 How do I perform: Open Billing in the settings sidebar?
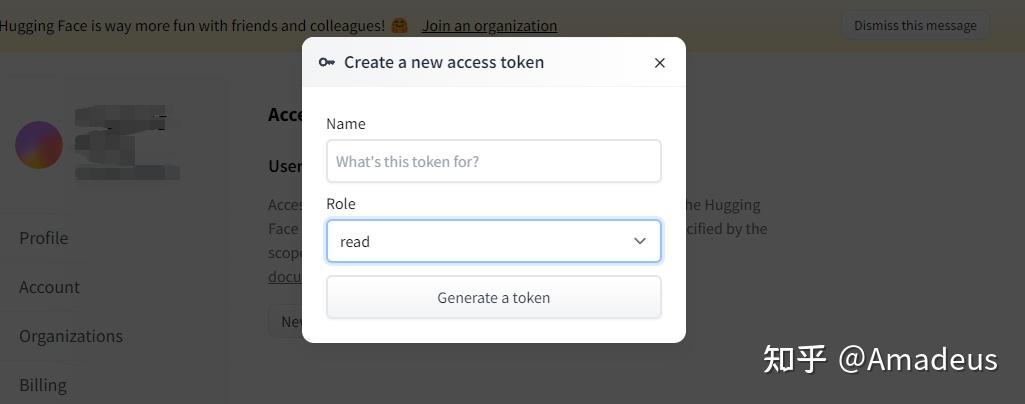coord(42,385)
